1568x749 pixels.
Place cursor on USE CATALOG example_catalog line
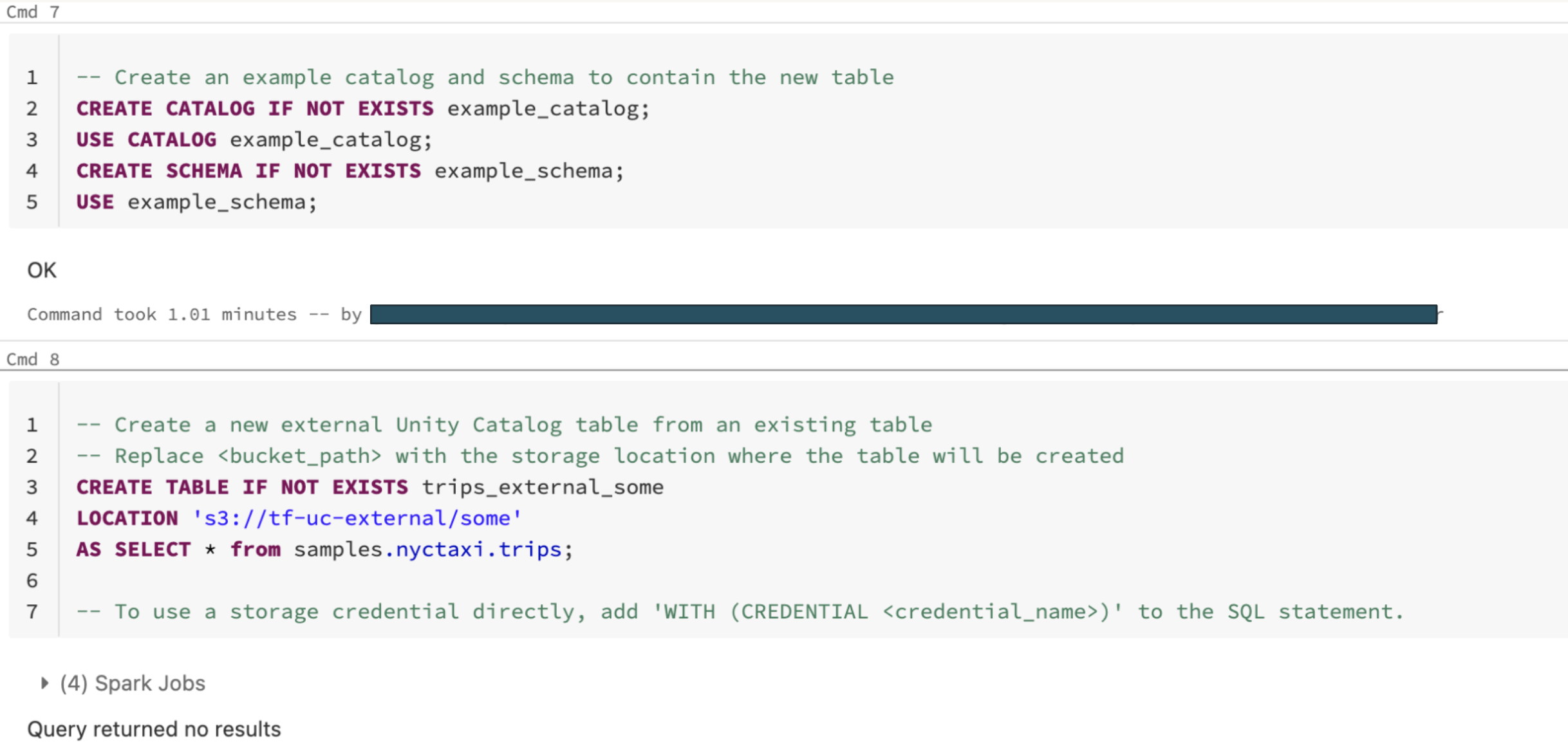coord(254,140)
